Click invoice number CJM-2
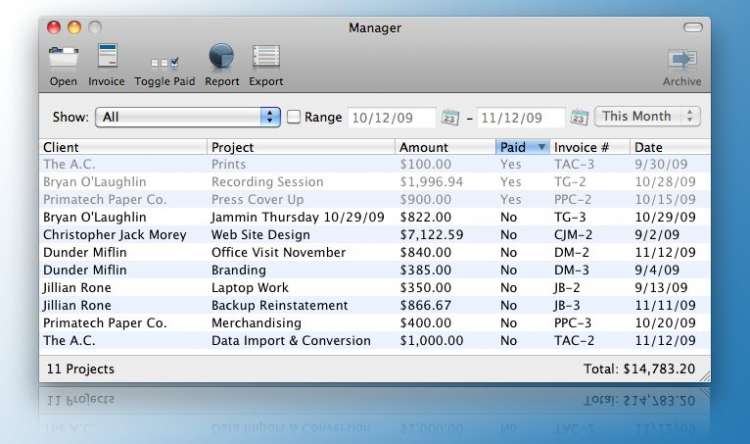 click(573, 235)
